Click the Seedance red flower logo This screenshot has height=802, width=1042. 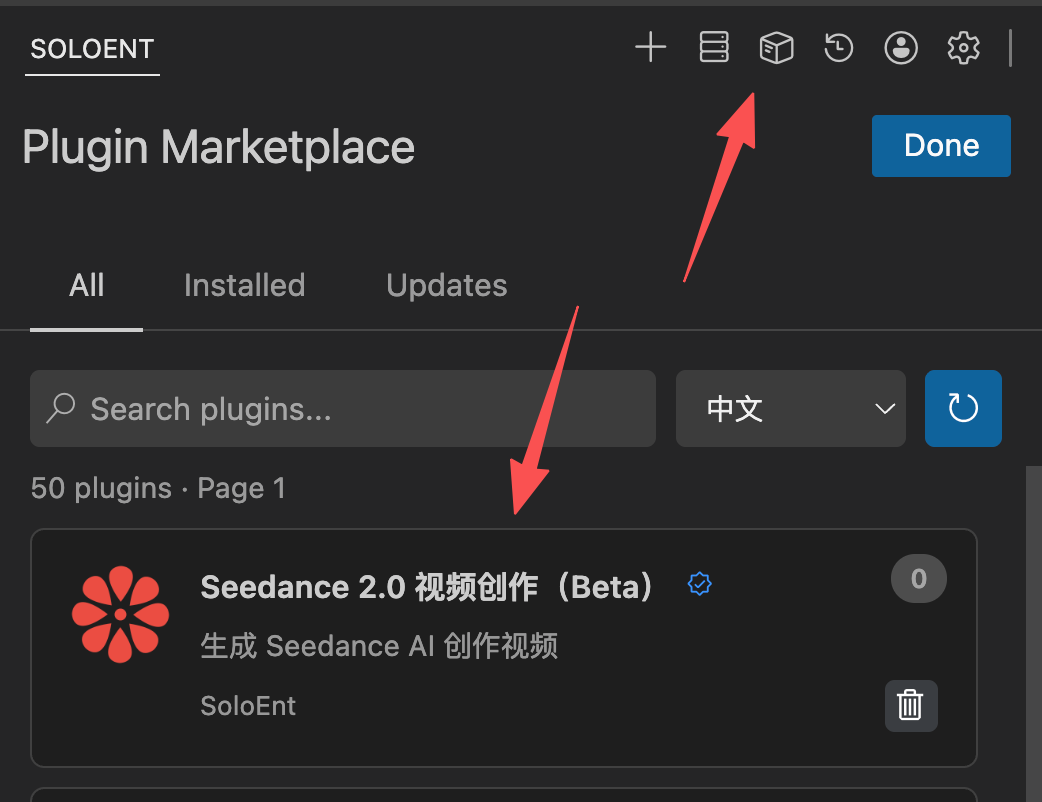point(120,614)
